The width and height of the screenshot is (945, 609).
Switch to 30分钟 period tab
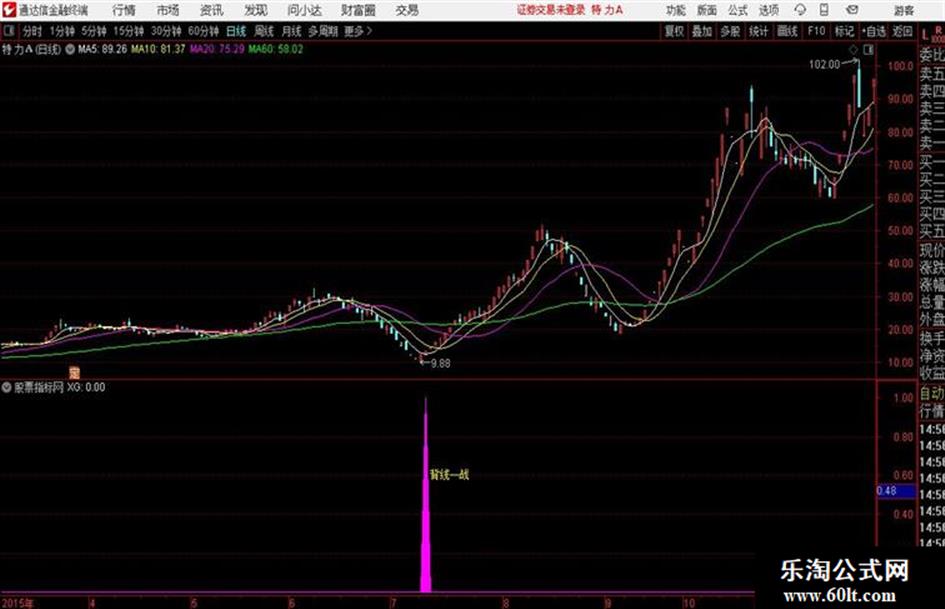click(x=166, y=31)
